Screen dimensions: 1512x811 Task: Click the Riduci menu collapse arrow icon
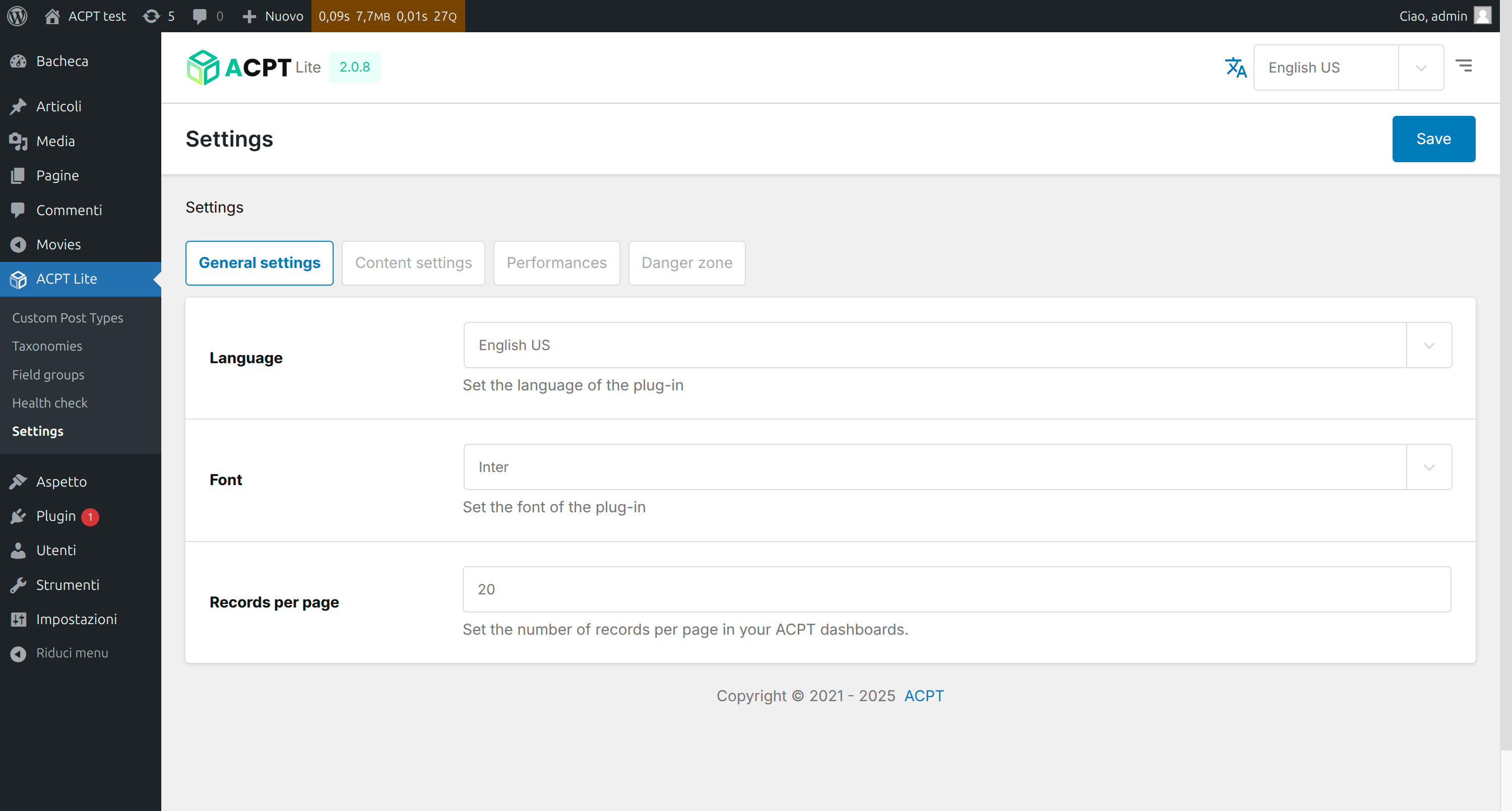click(18, 653)
